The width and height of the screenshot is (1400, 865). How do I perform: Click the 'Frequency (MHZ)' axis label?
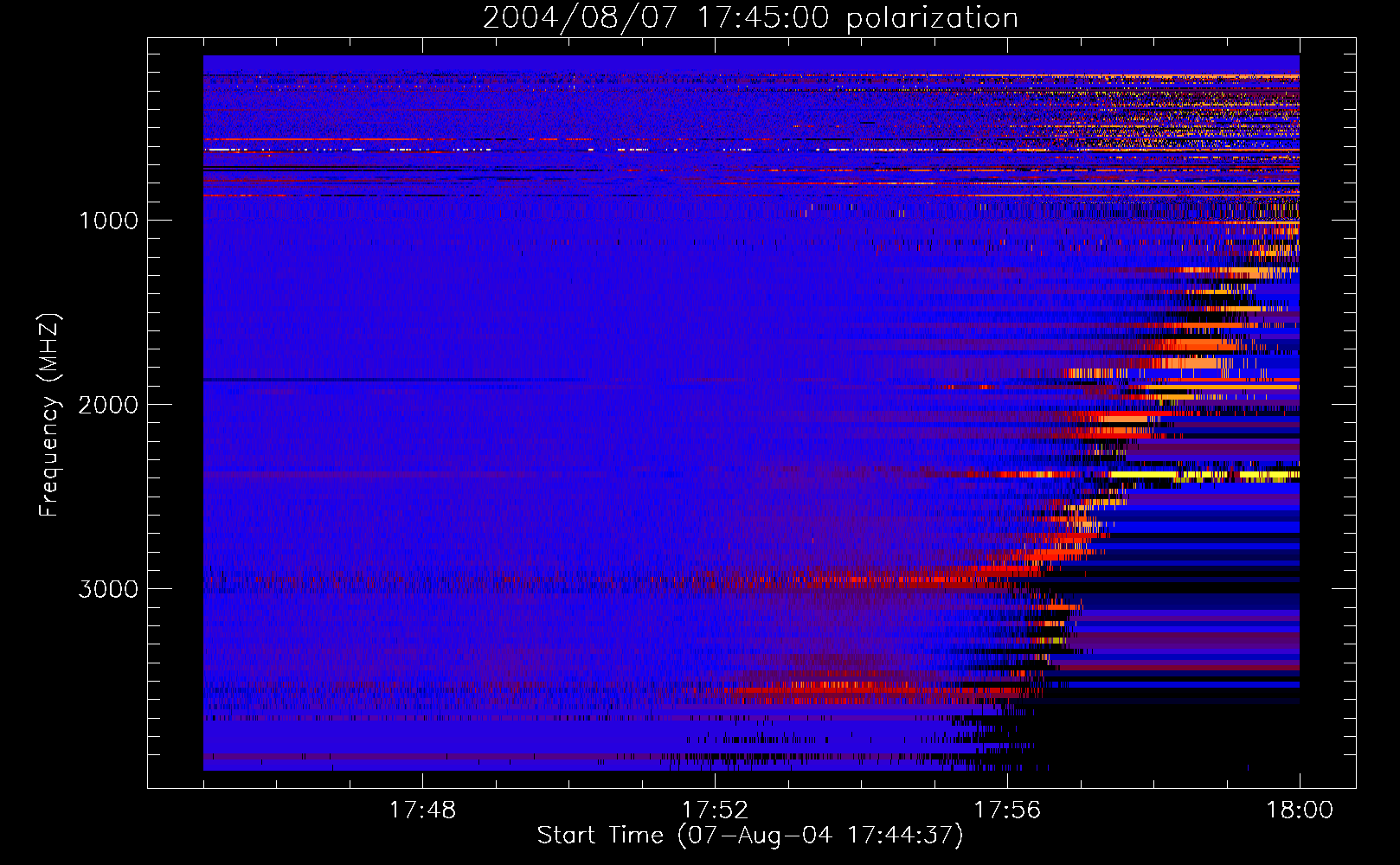(49, 415)
